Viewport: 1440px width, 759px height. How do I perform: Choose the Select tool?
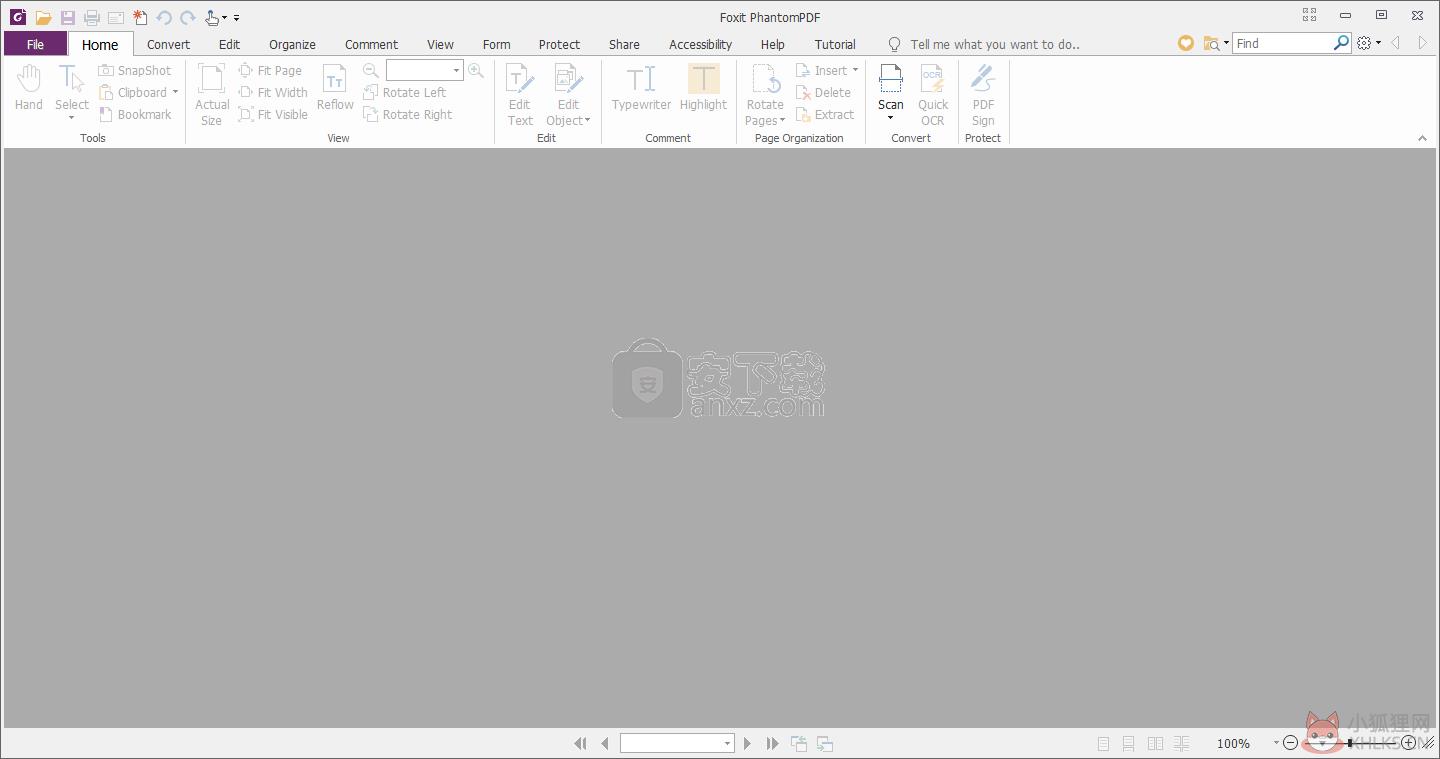point(72,92)
